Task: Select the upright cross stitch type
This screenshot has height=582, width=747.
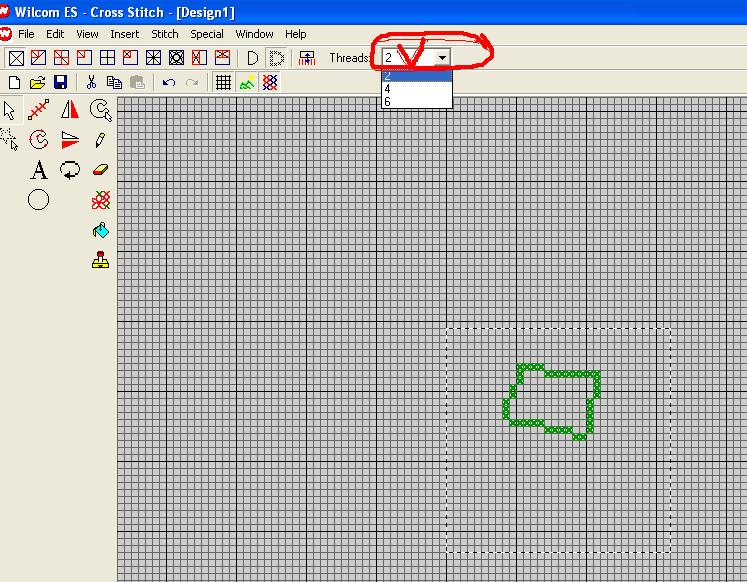Action: click(x=107, y=58)
